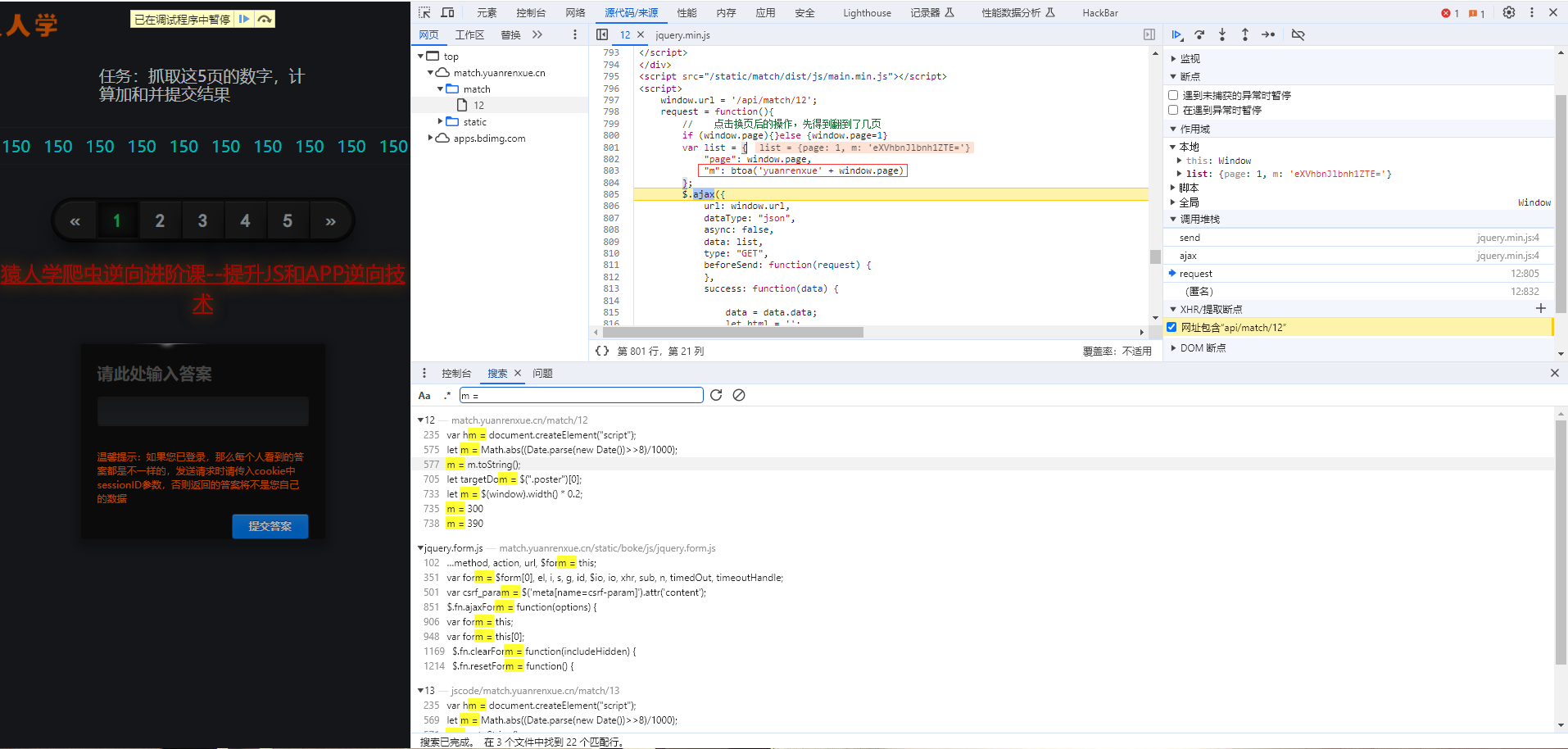Expand the static folder

point(440,121)
